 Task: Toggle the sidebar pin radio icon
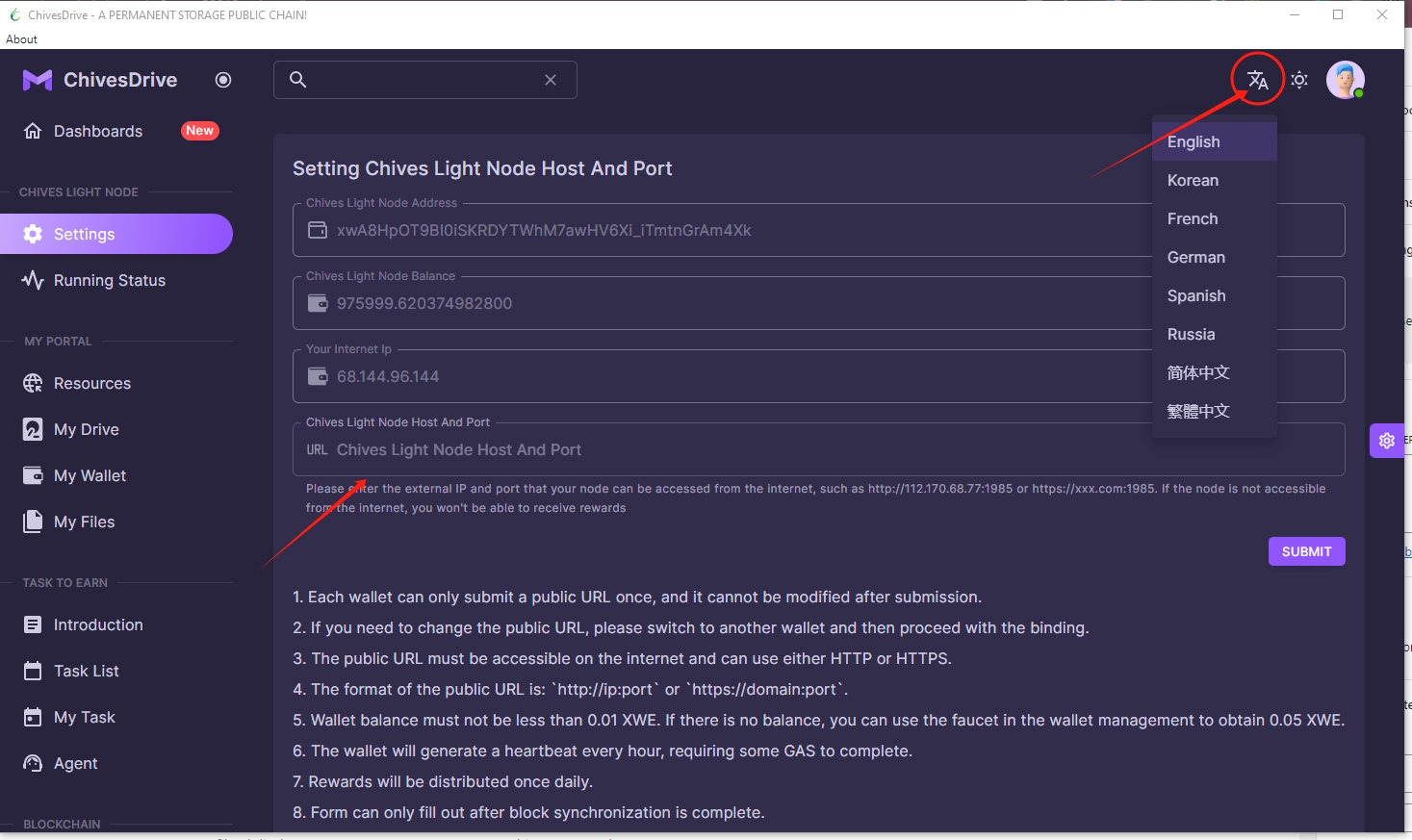[x=223, y=80]
